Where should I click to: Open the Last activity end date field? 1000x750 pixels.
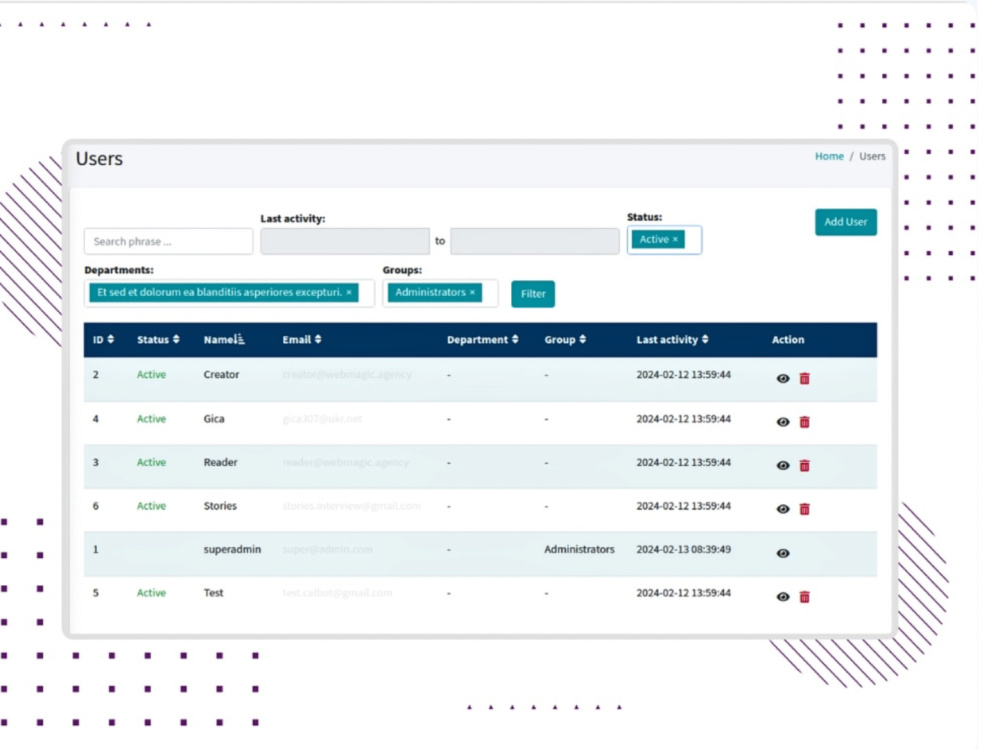[x=534, y=241]
